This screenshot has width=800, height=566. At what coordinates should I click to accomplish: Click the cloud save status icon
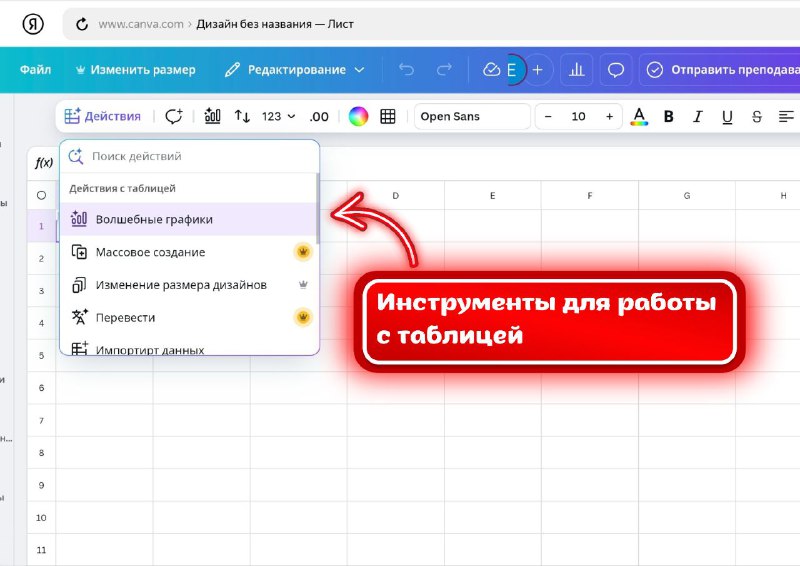pos(491,69)
